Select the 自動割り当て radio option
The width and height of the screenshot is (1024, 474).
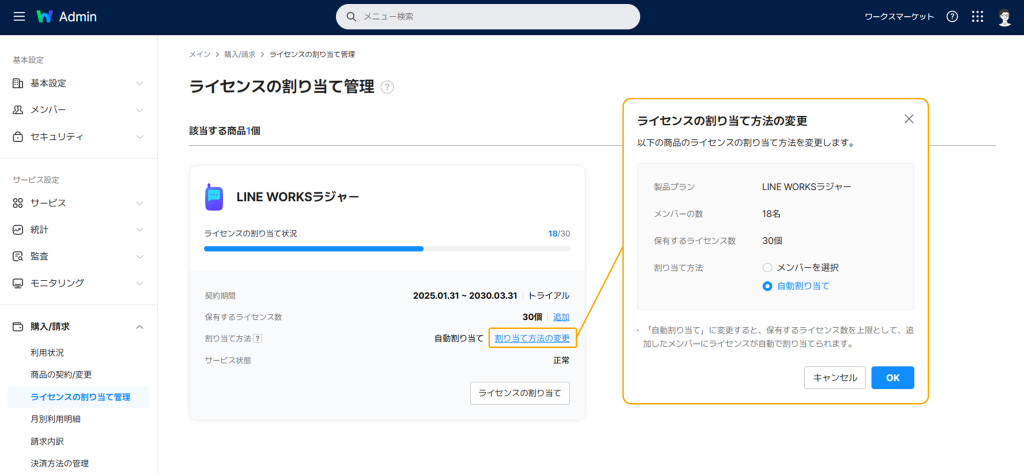767,286
